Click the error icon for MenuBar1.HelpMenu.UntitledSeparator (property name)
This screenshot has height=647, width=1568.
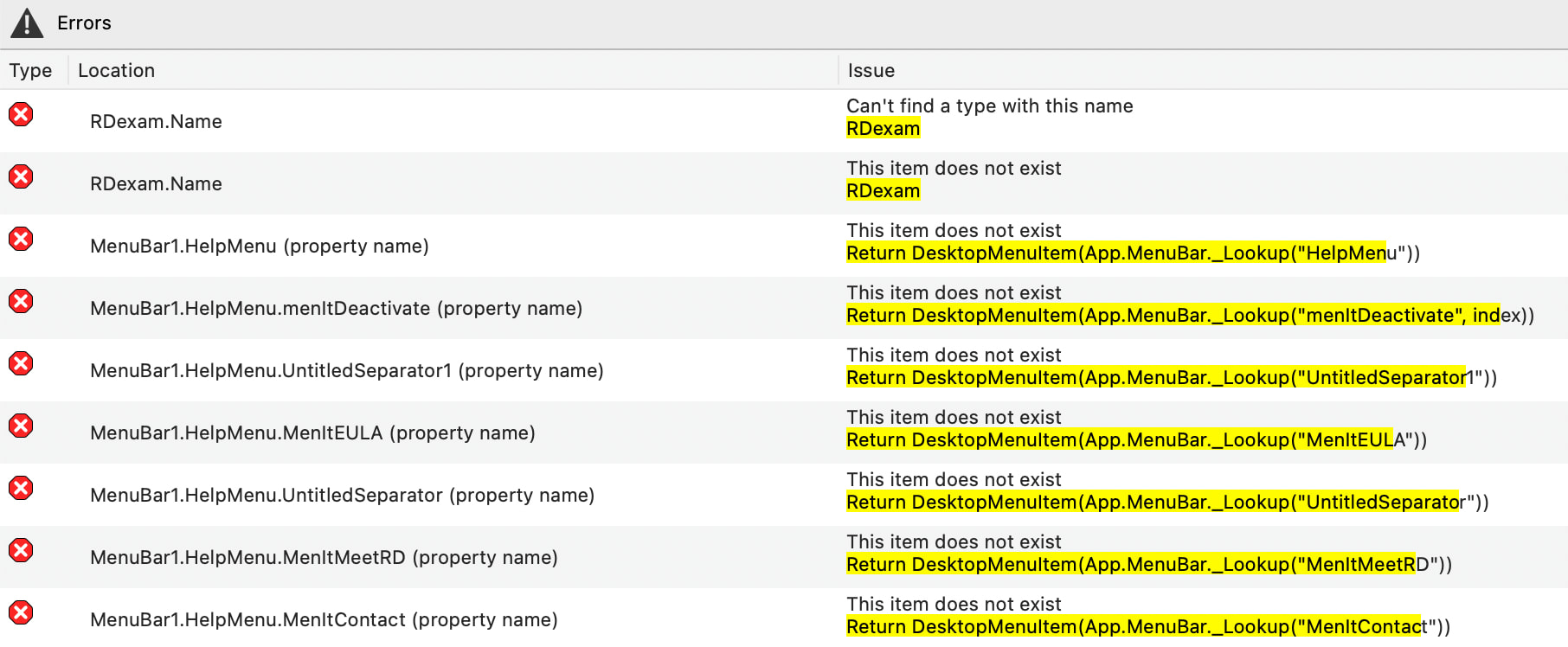[21, 488]
